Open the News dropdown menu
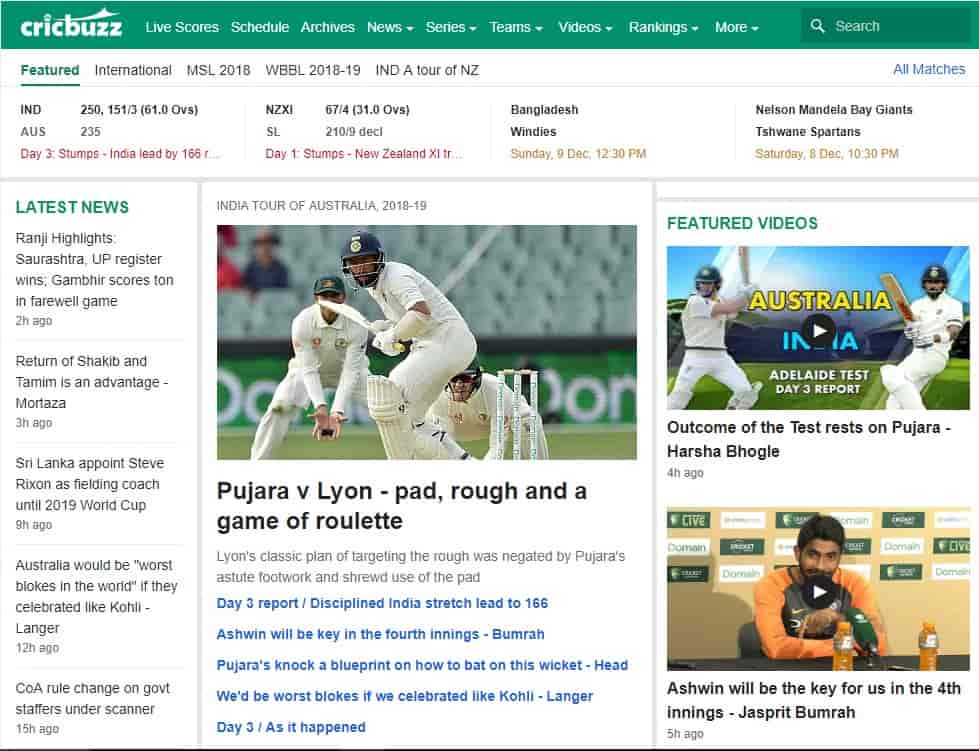 tap(390, 27)
